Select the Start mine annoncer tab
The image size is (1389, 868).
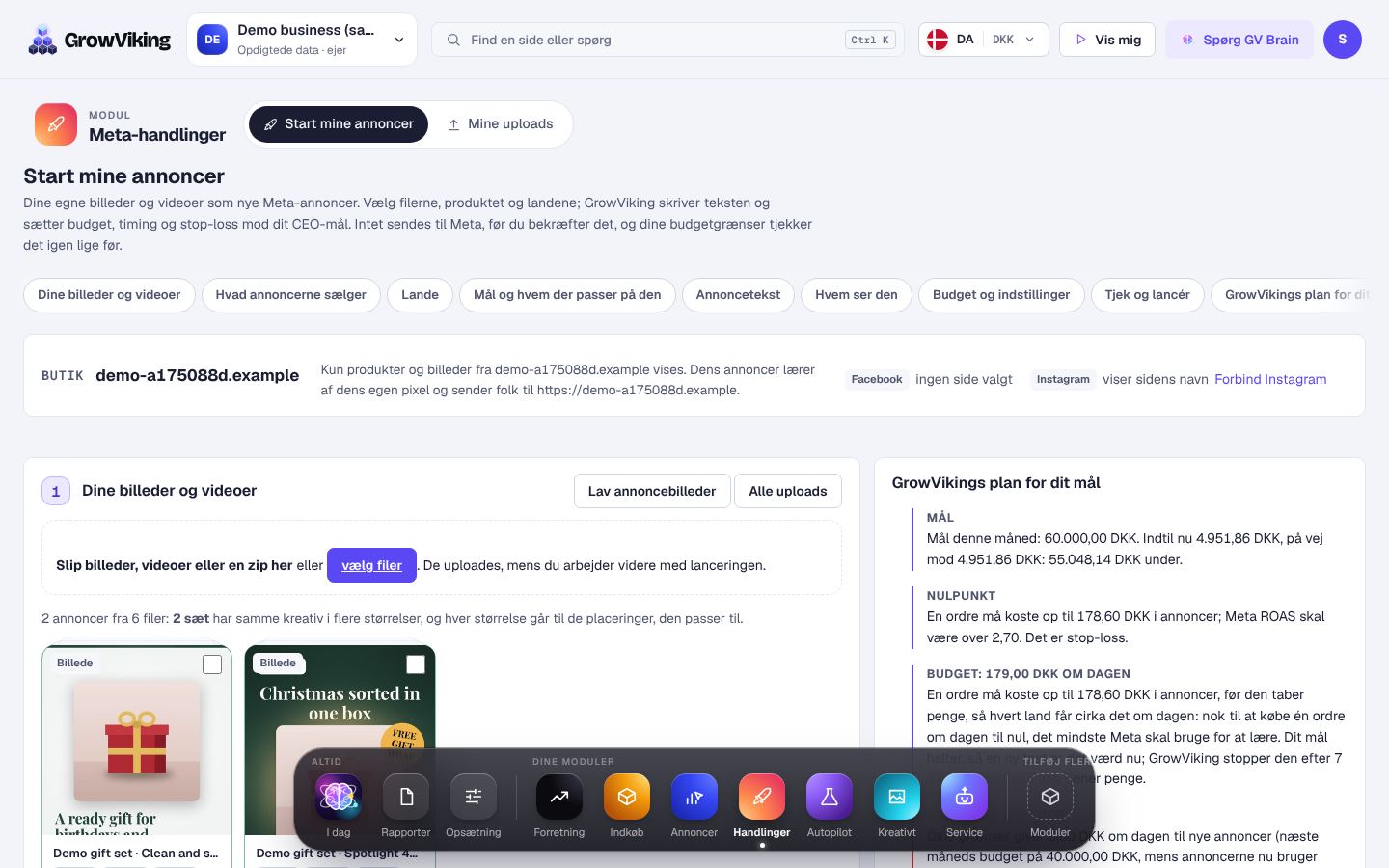(339, 124)
